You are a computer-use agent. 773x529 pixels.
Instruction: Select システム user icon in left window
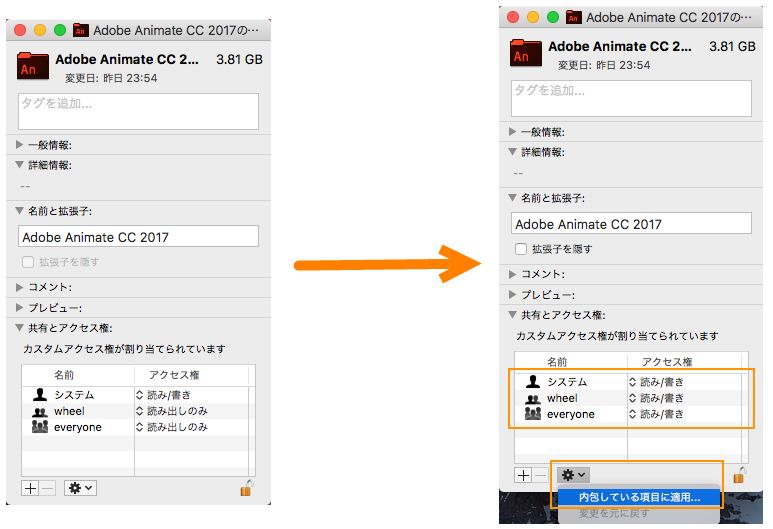tap(39, 394)
